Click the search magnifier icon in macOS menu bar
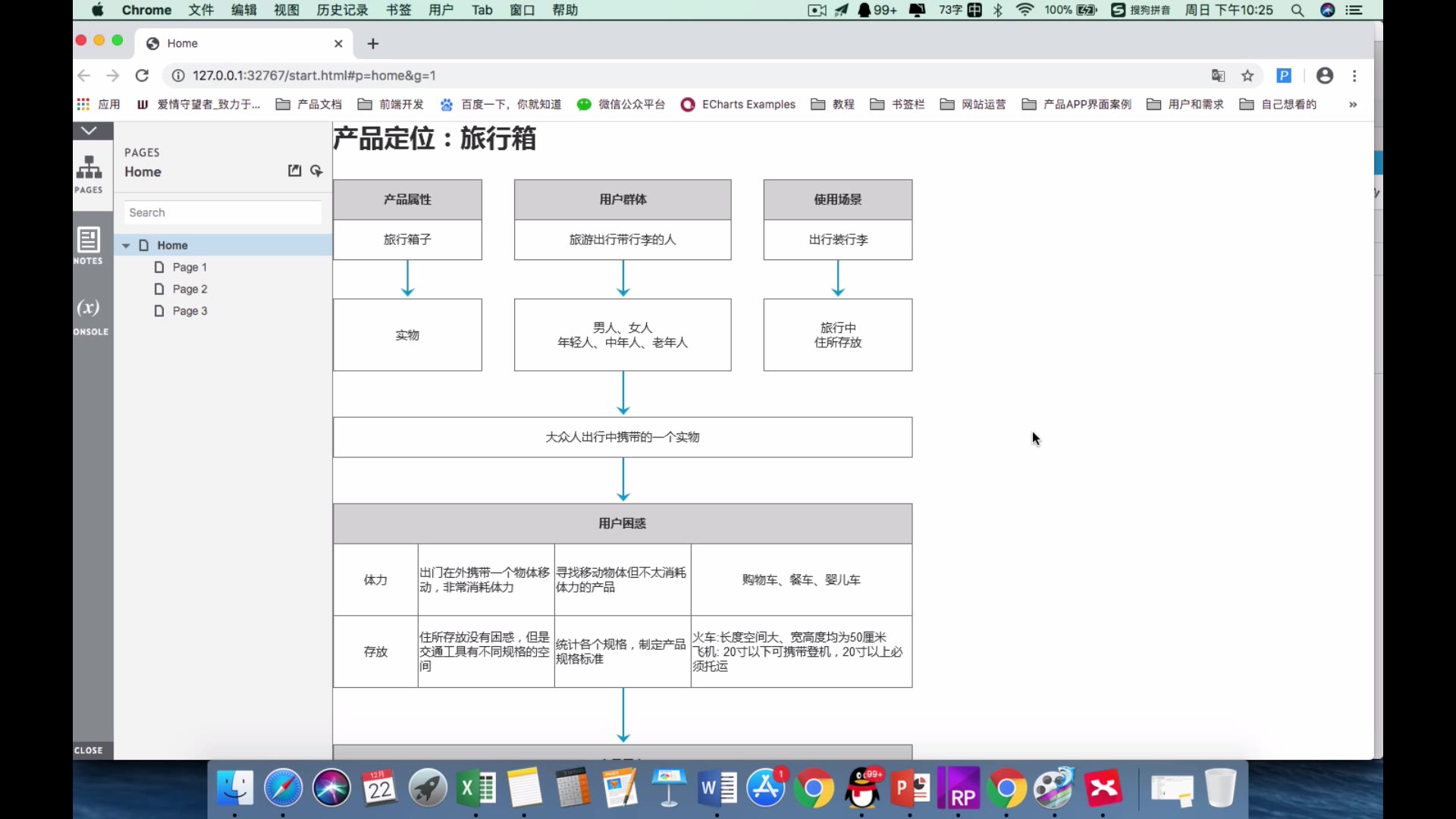 tap(1298, 10)
